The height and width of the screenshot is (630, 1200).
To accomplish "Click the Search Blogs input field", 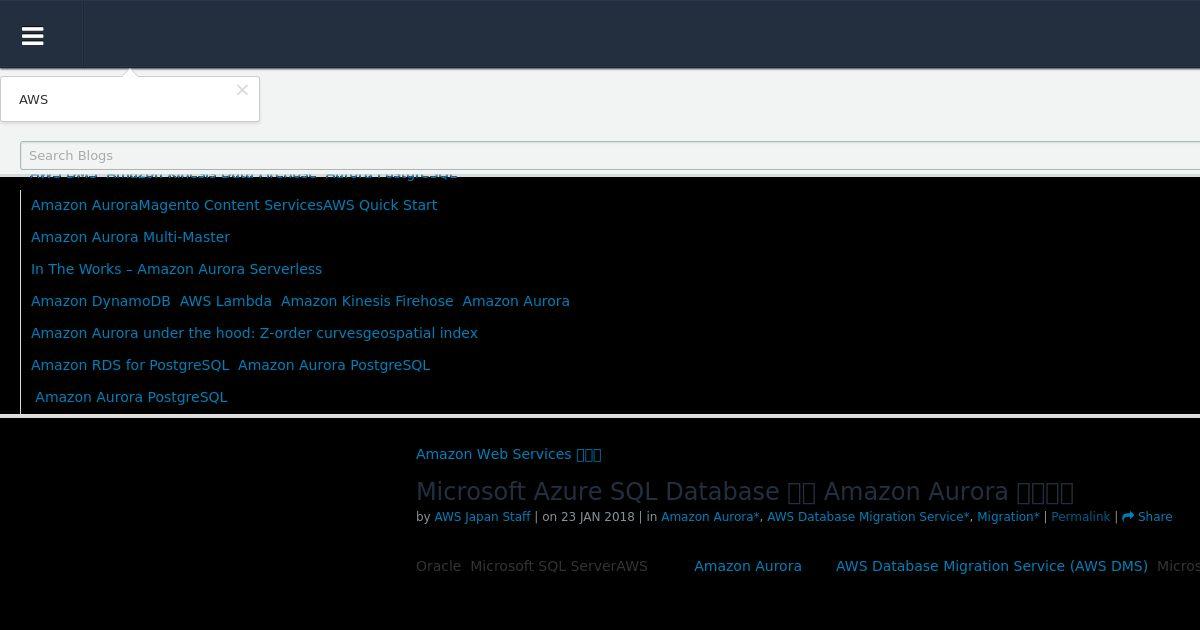I will (x=610, y=155).
